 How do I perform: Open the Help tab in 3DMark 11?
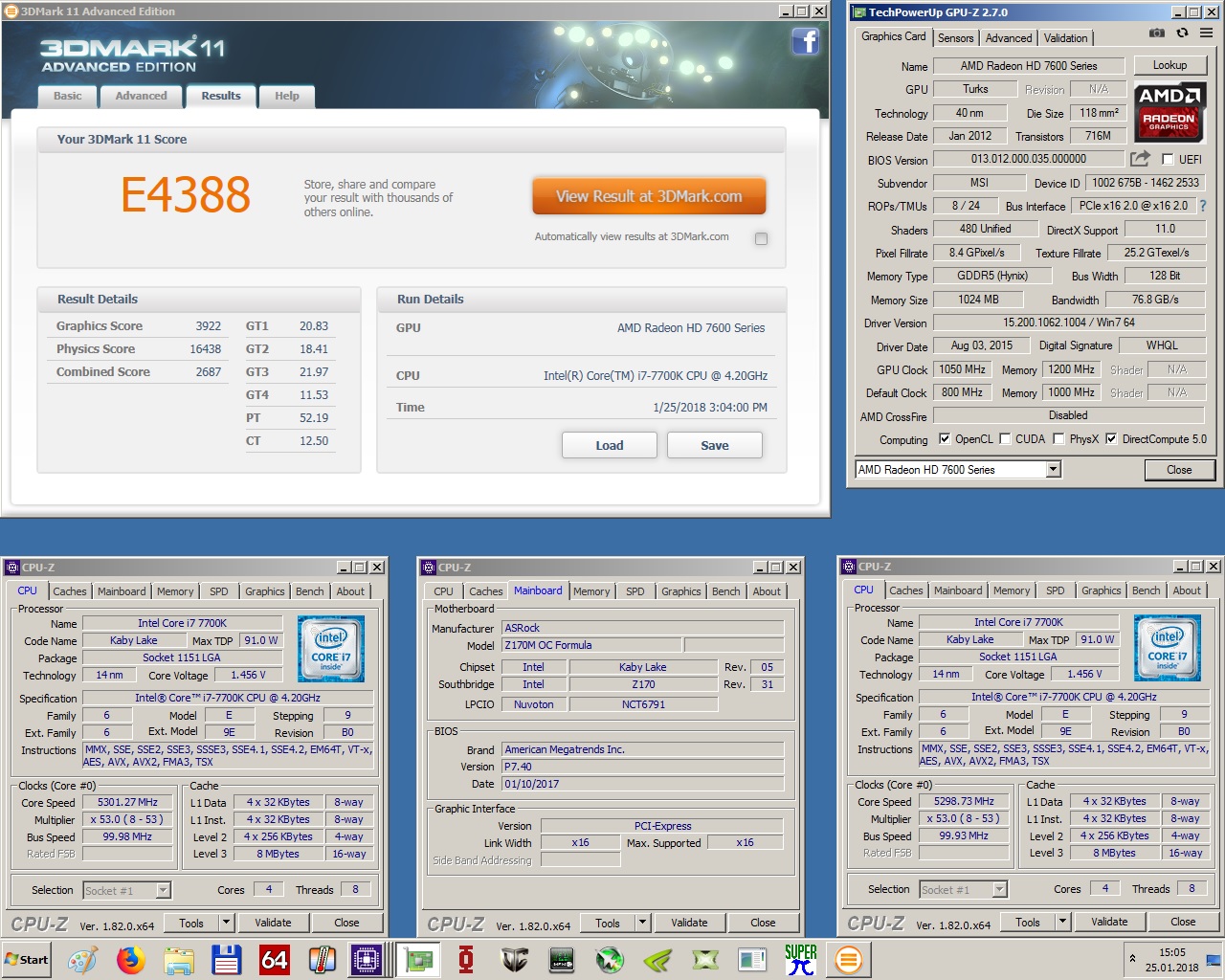tap(287, 96)
